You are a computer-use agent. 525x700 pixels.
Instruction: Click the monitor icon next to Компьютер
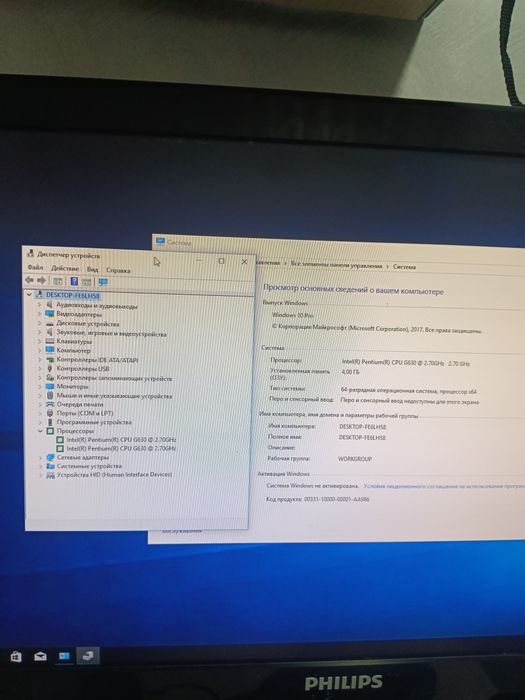pos(50,350)
